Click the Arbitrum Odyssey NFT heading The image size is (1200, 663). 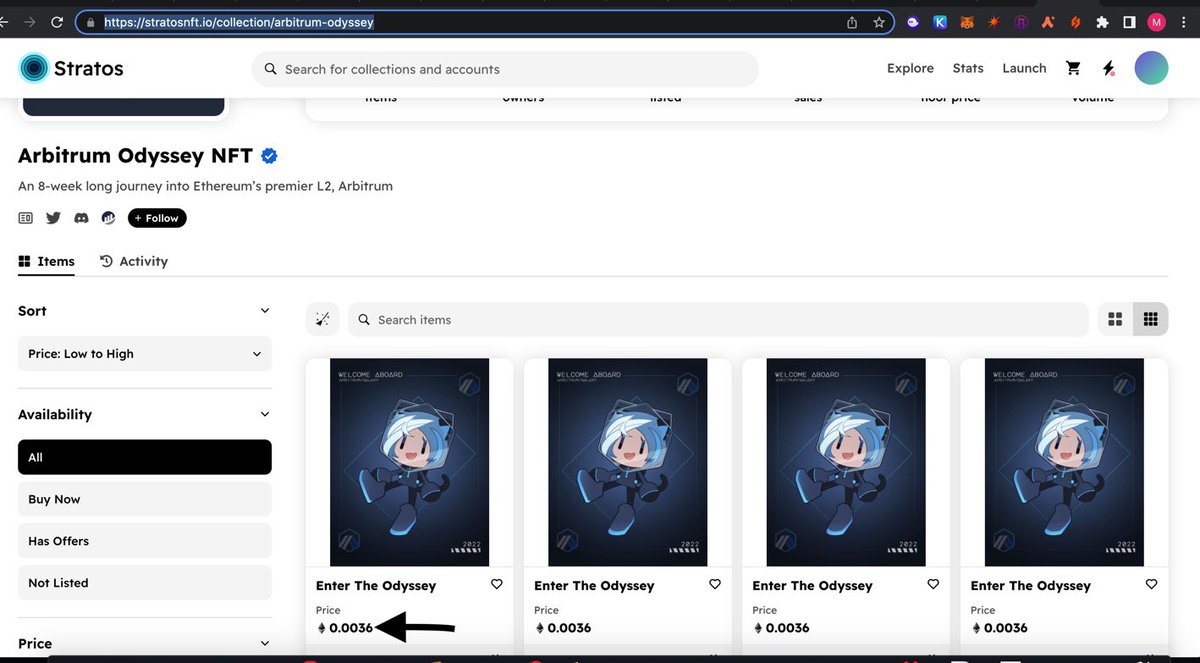(x=135, y=156)
